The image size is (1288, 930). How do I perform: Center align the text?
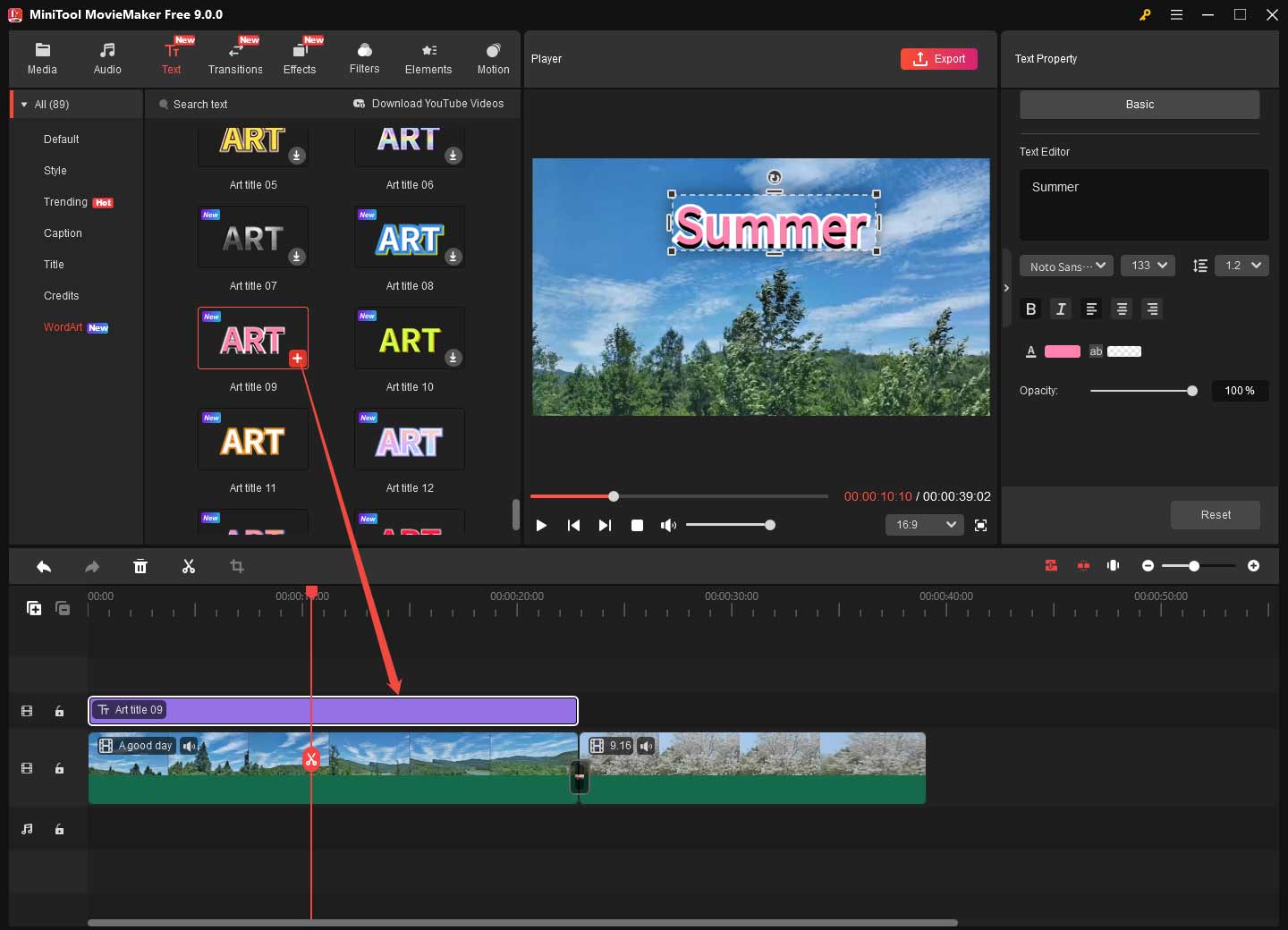[1122, 309]
